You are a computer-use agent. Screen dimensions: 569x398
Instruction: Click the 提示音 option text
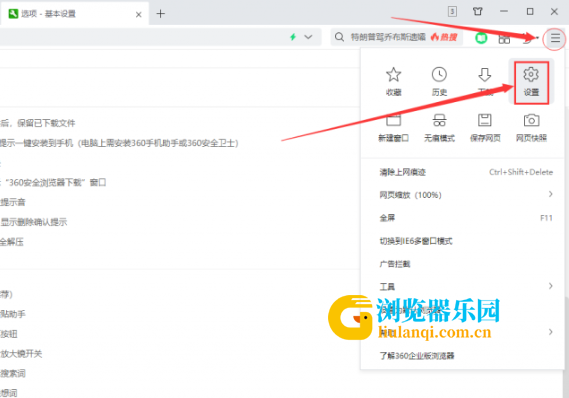[13, 202]
